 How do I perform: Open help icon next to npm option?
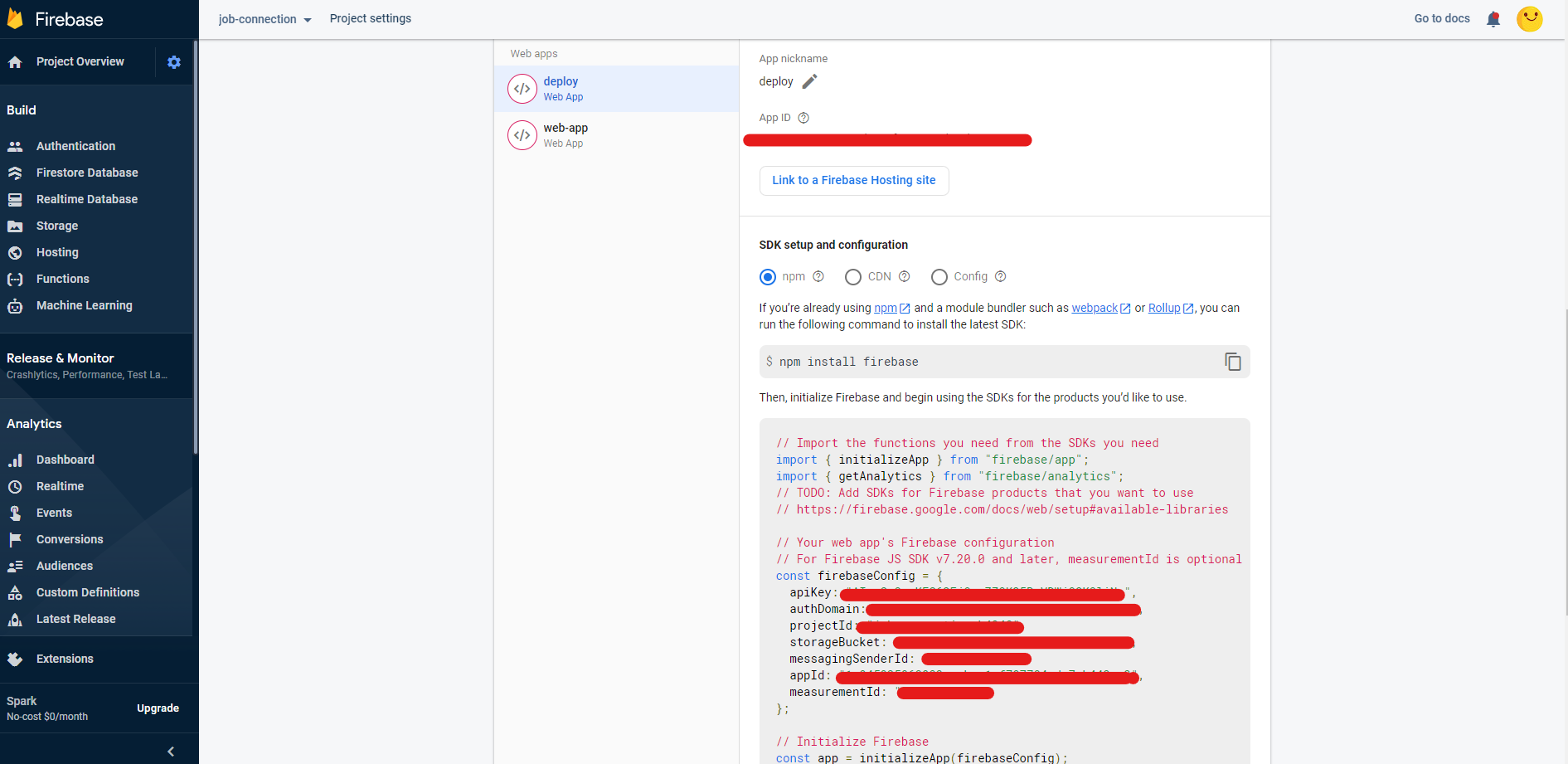(818, 276)
